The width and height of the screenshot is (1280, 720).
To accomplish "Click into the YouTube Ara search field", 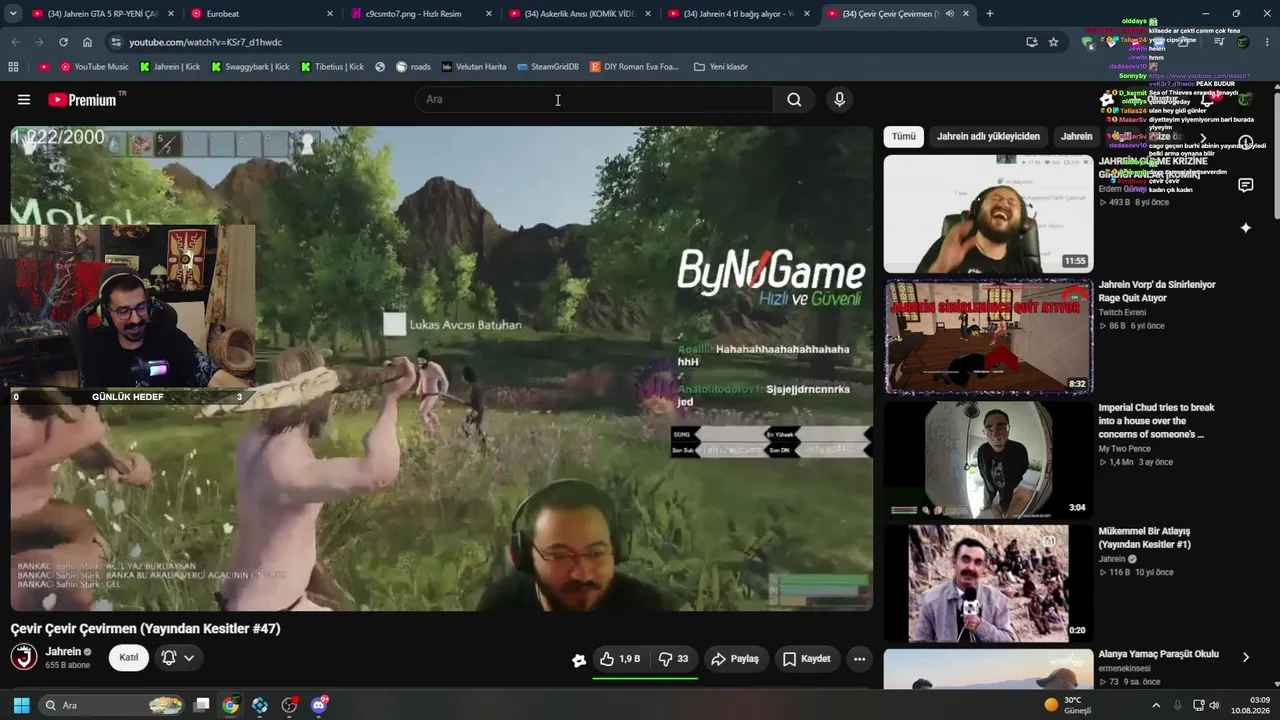I will click(x=594, y=100).
